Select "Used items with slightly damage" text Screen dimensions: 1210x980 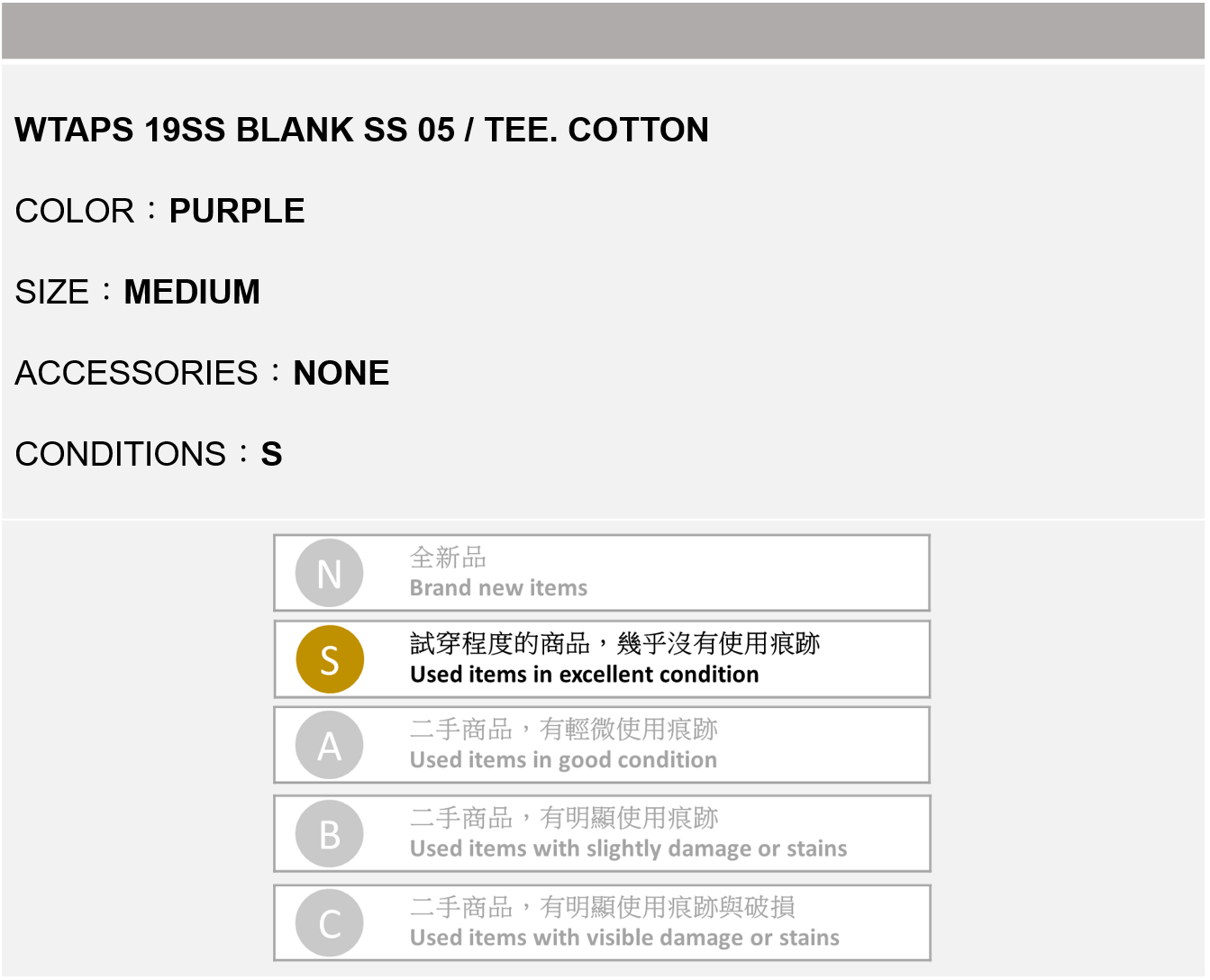point(628,848)
